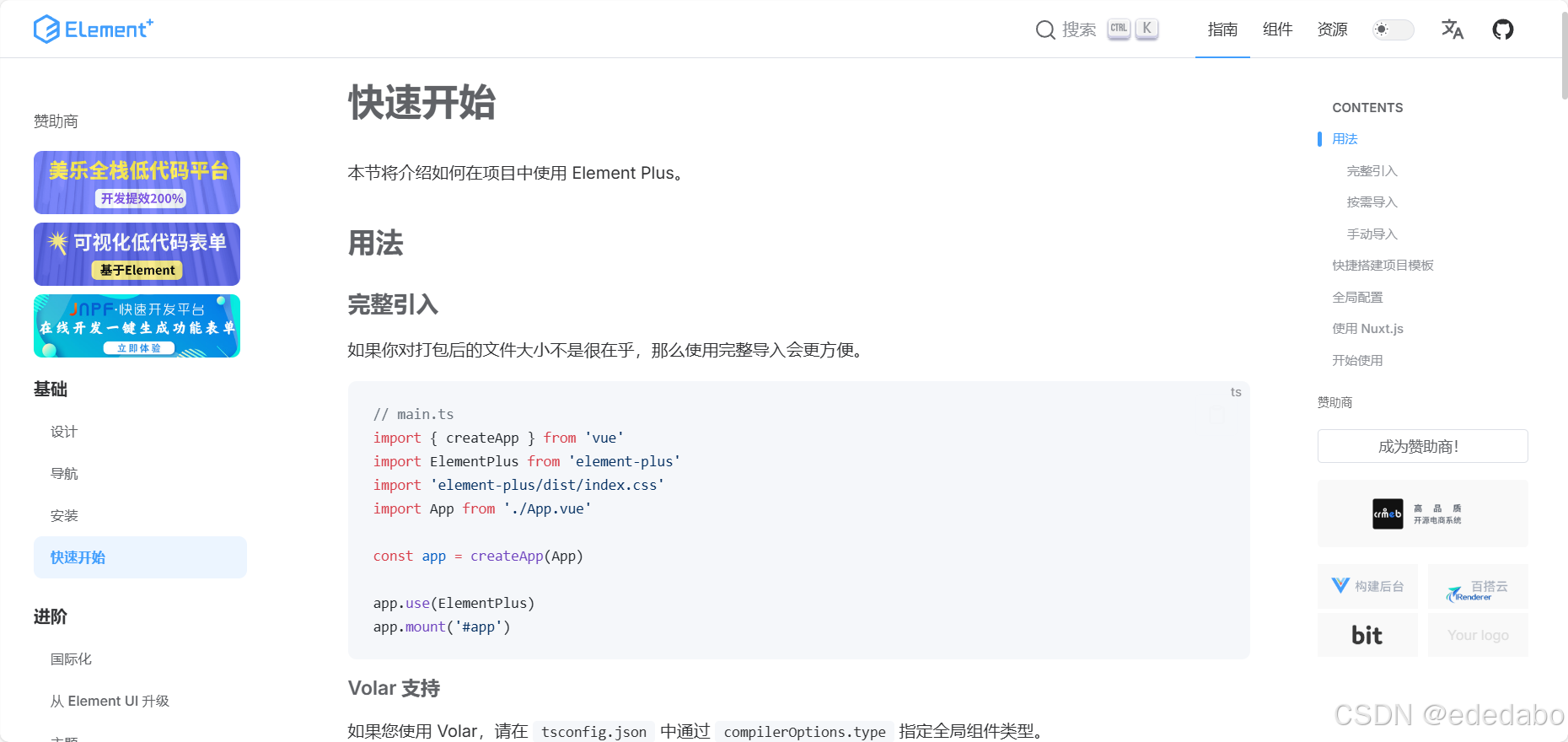Go to 安装 in the sidebar
Screen dimensions: 1568x742
64,516
